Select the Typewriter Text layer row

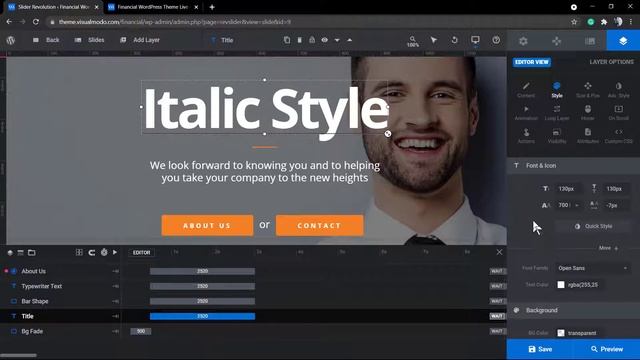[61, 286]
